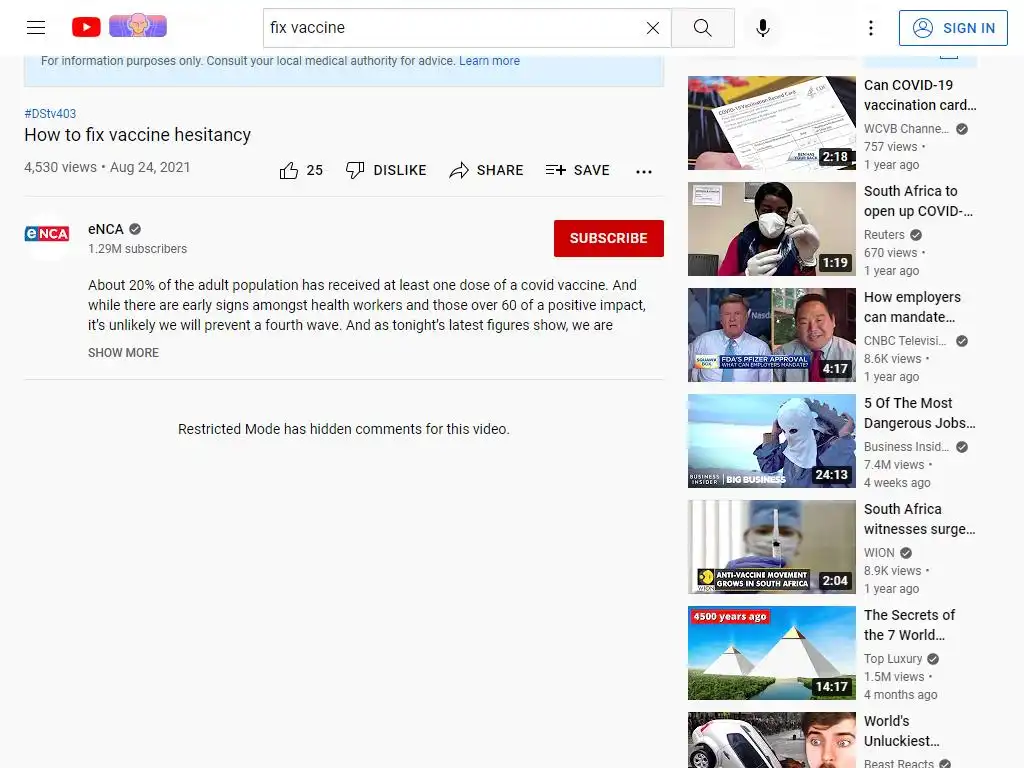Go to YouTube home via red logo
Image resolution: width=1024 pixels, height=768 pixels.
[x=86, y=27]
